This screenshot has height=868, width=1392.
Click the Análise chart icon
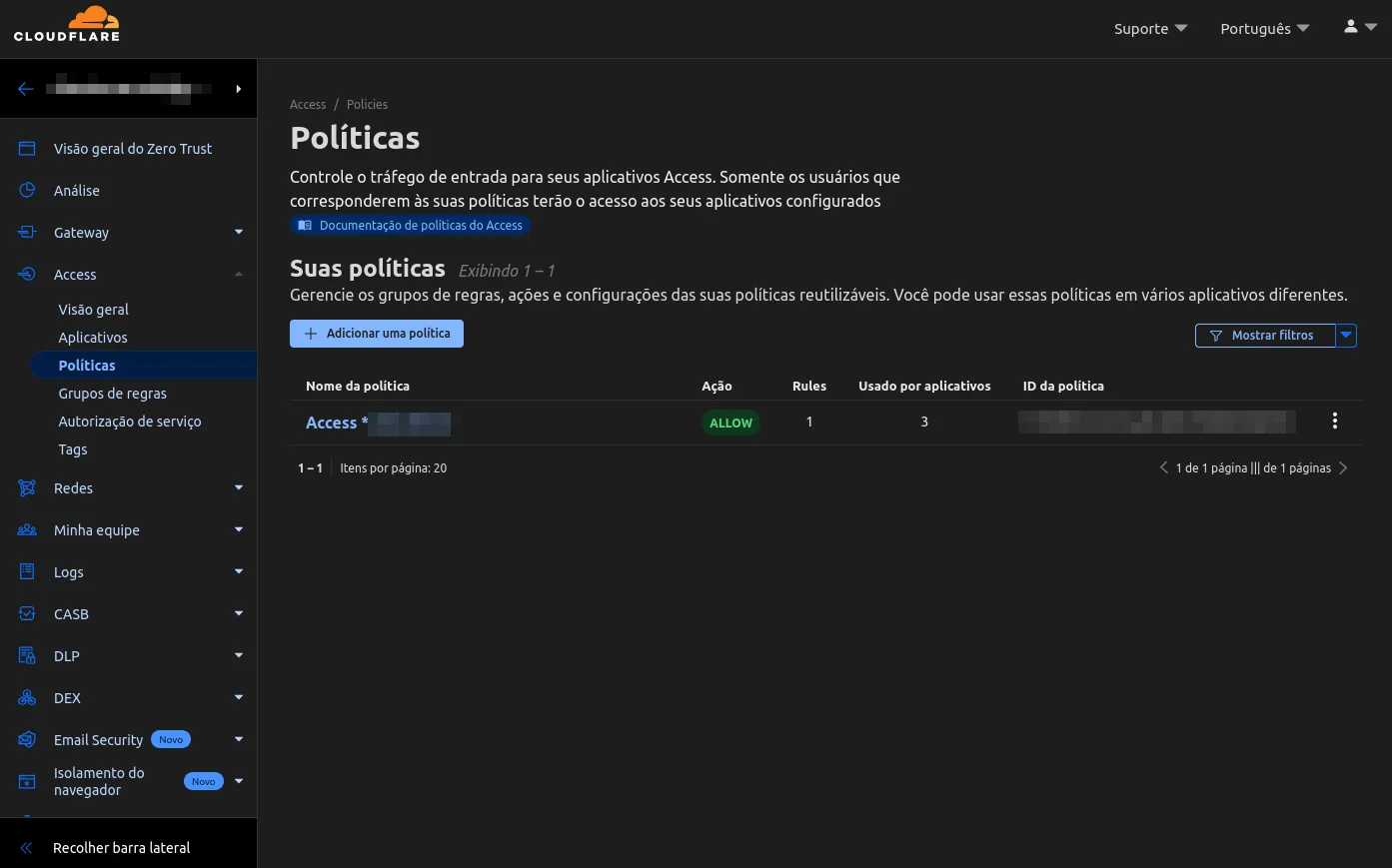click(27, 190)
